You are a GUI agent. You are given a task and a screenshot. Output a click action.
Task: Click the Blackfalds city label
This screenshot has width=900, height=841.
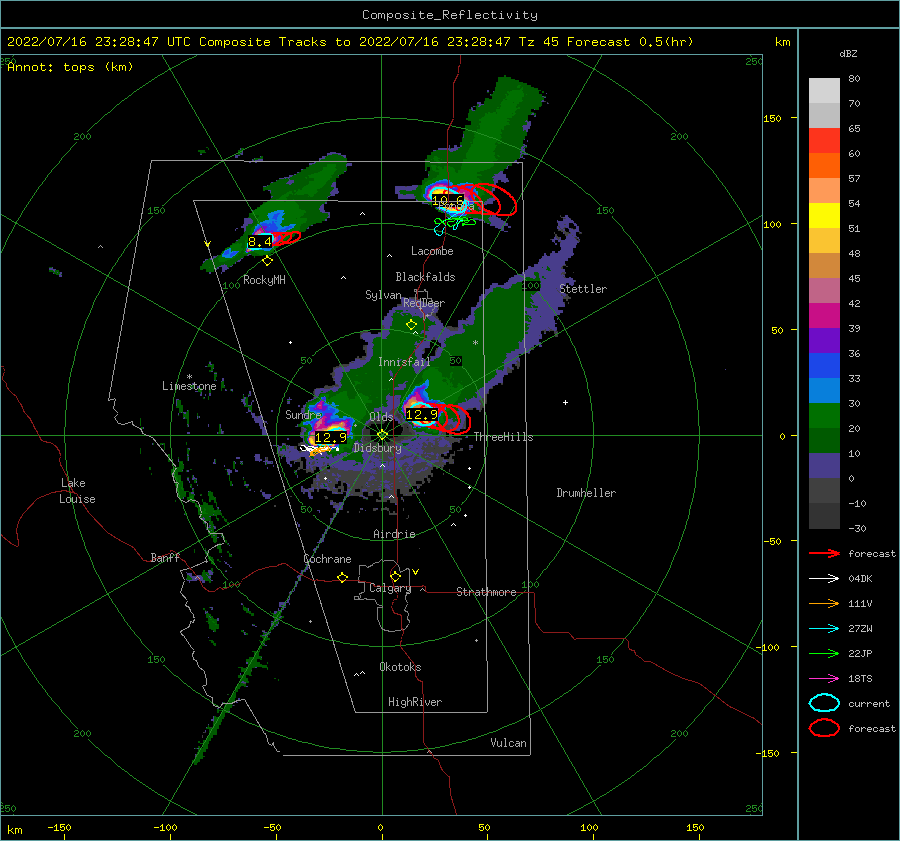pyautogui.click(x=425, y=277)
